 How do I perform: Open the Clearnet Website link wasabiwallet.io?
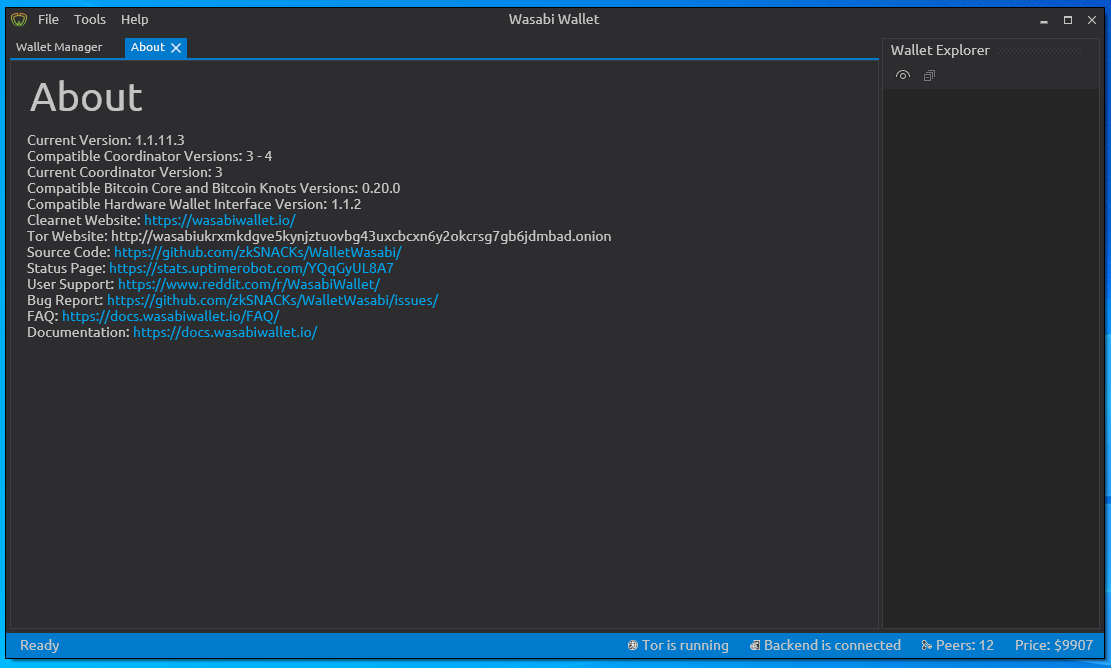pos(220,220)
